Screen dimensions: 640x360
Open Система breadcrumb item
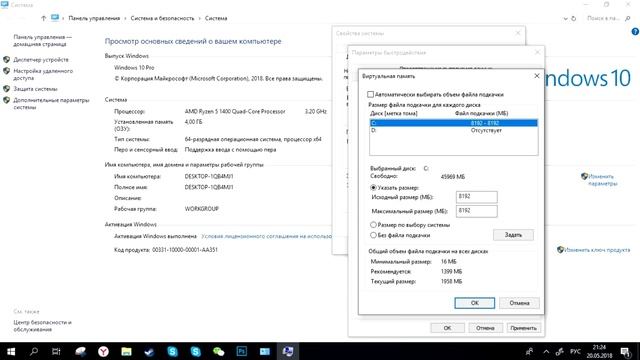coord(216,18)
